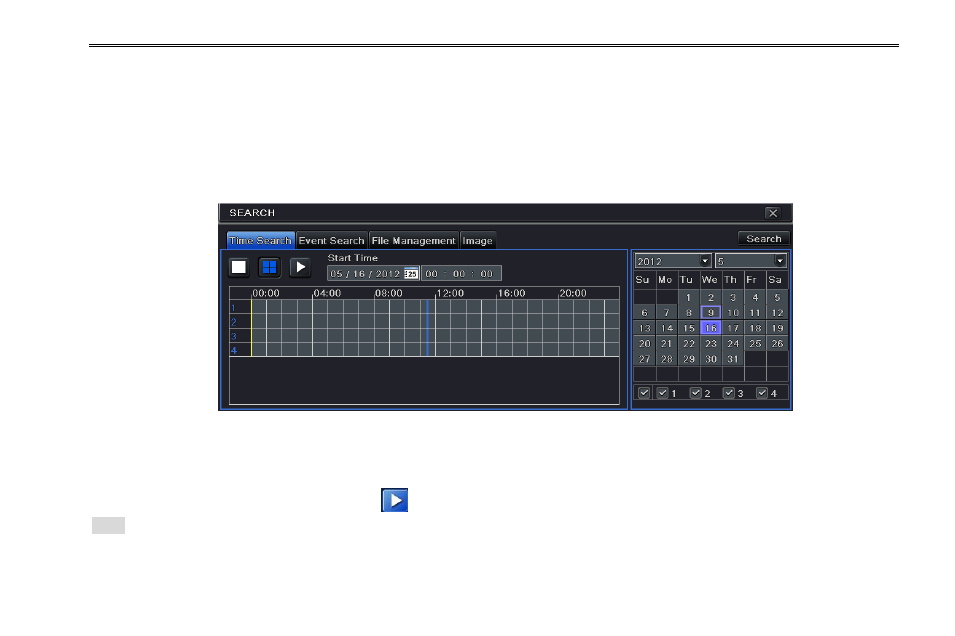Click the play button beside Start Time
This screenshot has width=955, height=636.
[x=300, y=267]
